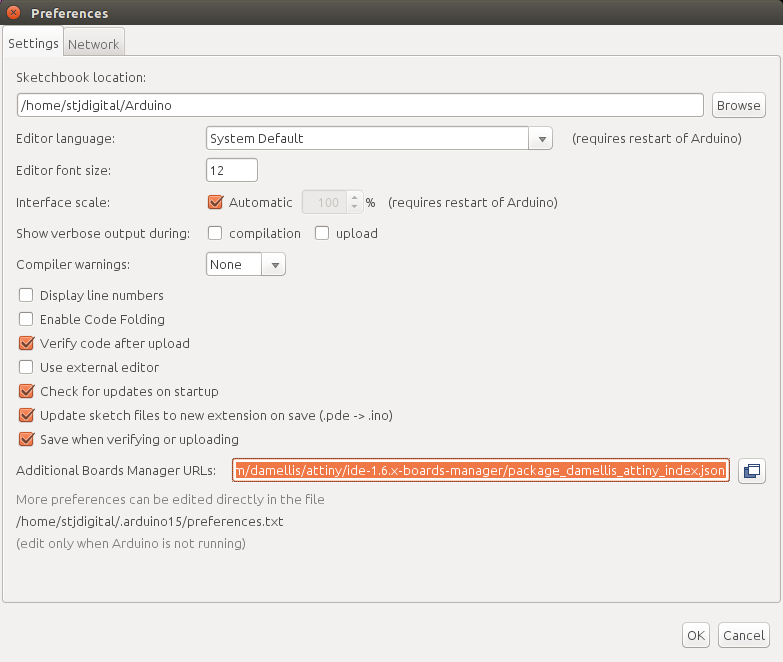
Task: Enable verbose output during upload
Action: 322,233
